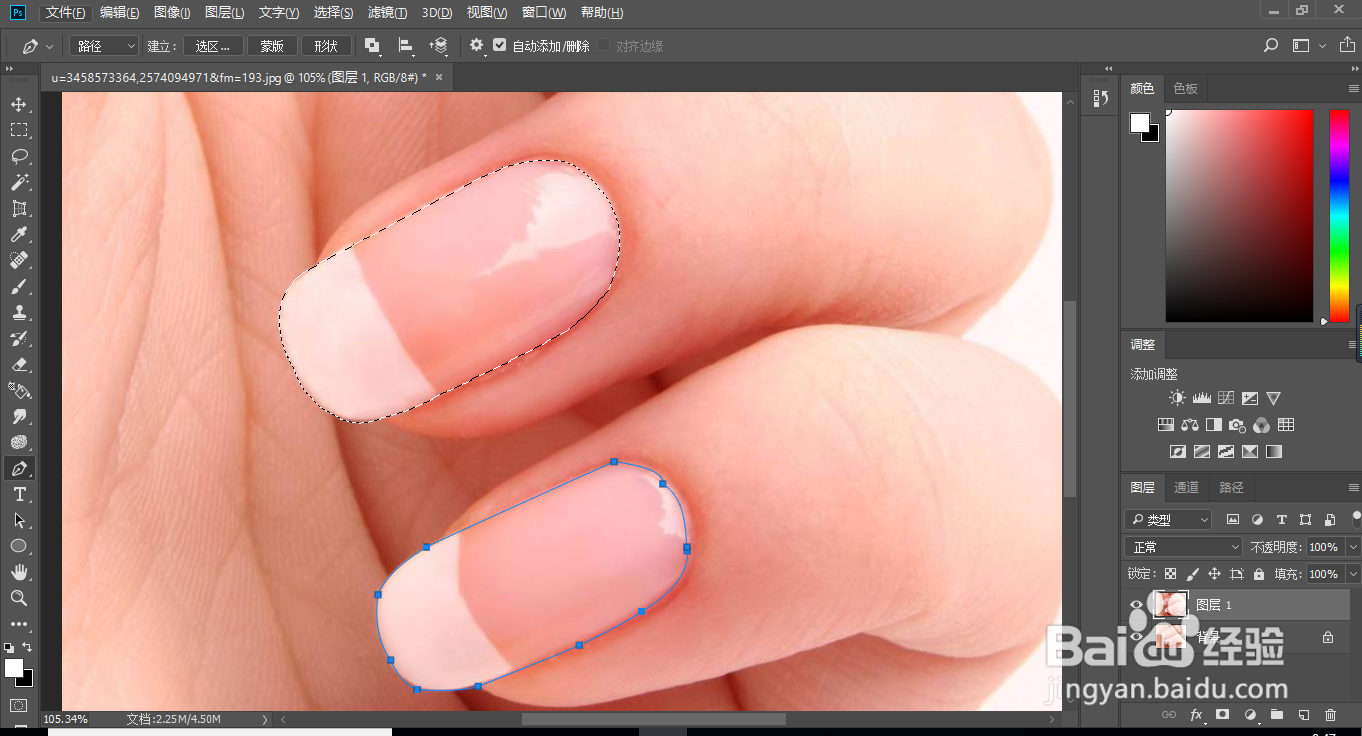
Task: Click the trash icon to delete layer
Action: 1330,715
